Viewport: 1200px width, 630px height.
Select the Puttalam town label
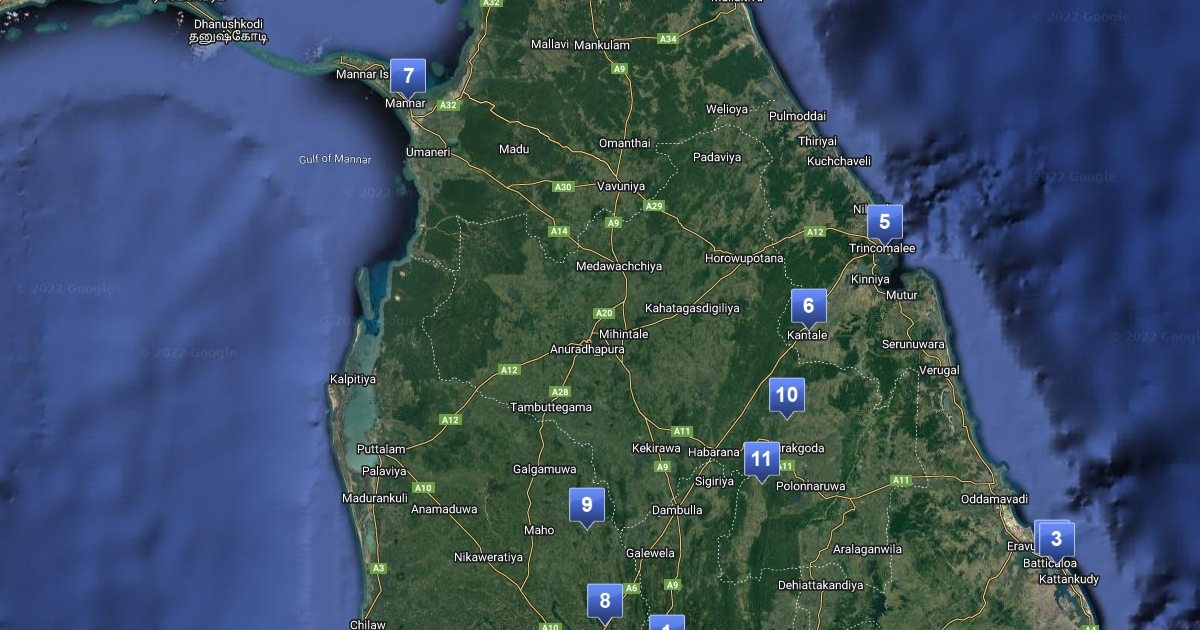381,449
